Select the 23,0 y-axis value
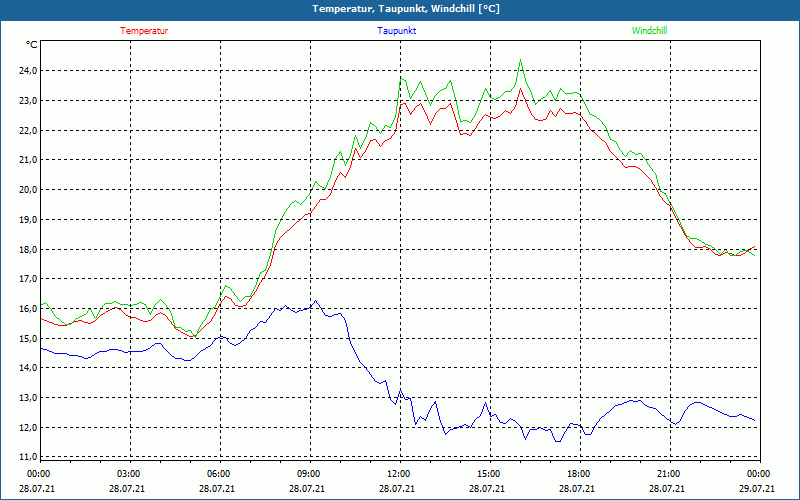 29,101
